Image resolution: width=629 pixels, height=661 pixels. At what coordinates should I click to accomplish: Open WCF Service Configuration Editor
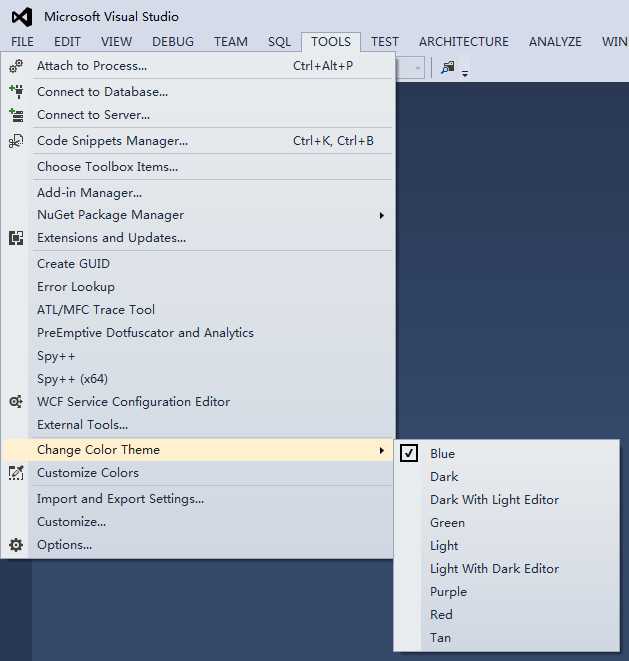click(x=198, y=402)
